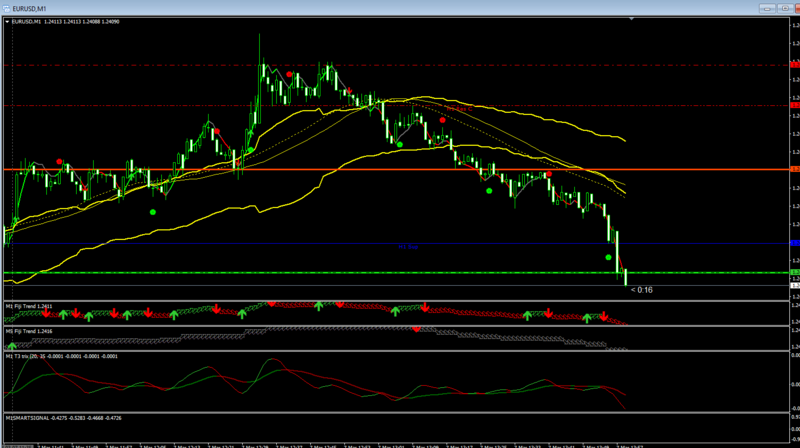The width and height of the screenshot is (800, 448).
Task: Click the red down arrow in M5 Fiji Trend
Action: pos(416,330)
